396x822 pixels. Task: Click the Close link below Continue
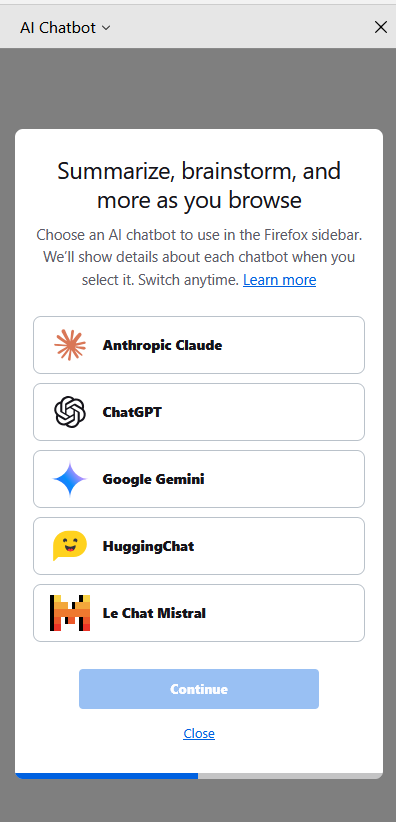click(199, 733)
